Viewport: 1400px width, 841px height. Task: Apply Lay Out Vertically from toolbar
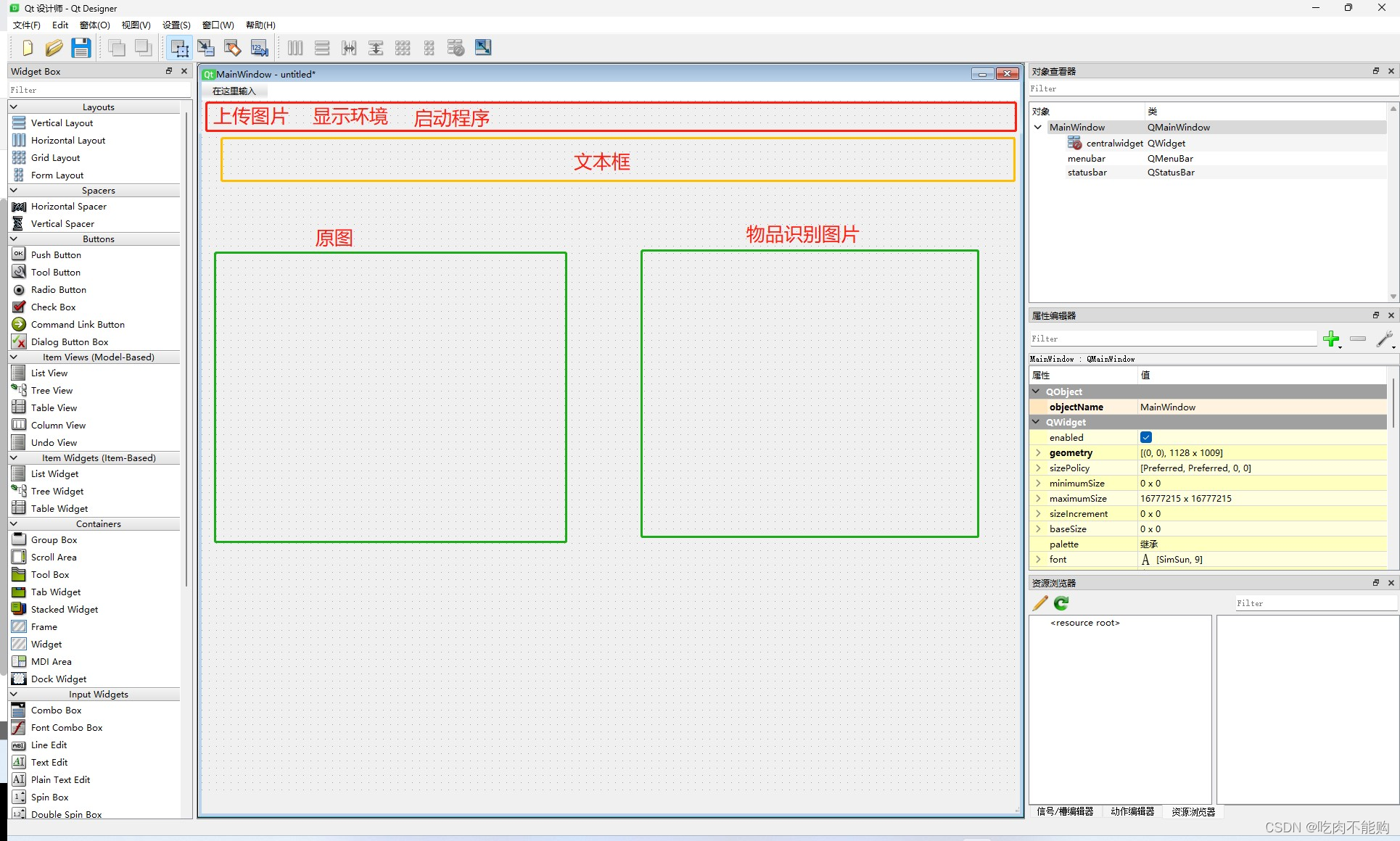(x=322, y=48)
